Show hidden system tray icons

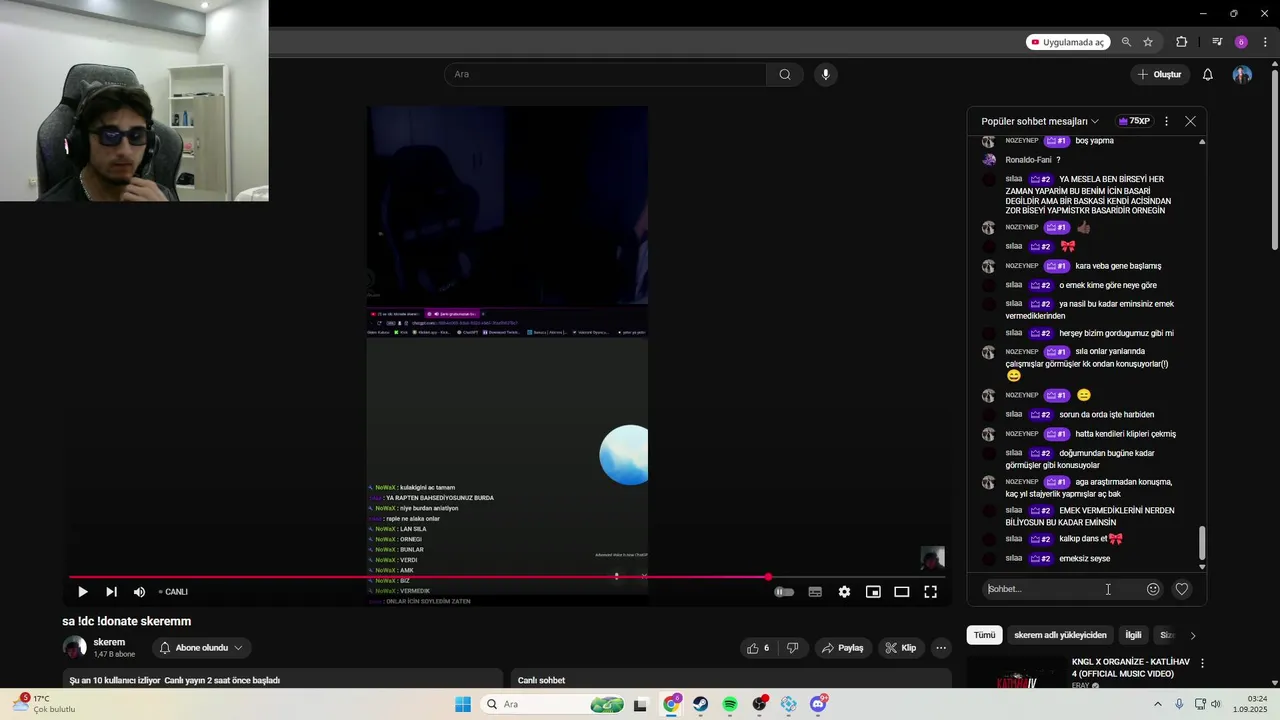[x=1158, y=704]
